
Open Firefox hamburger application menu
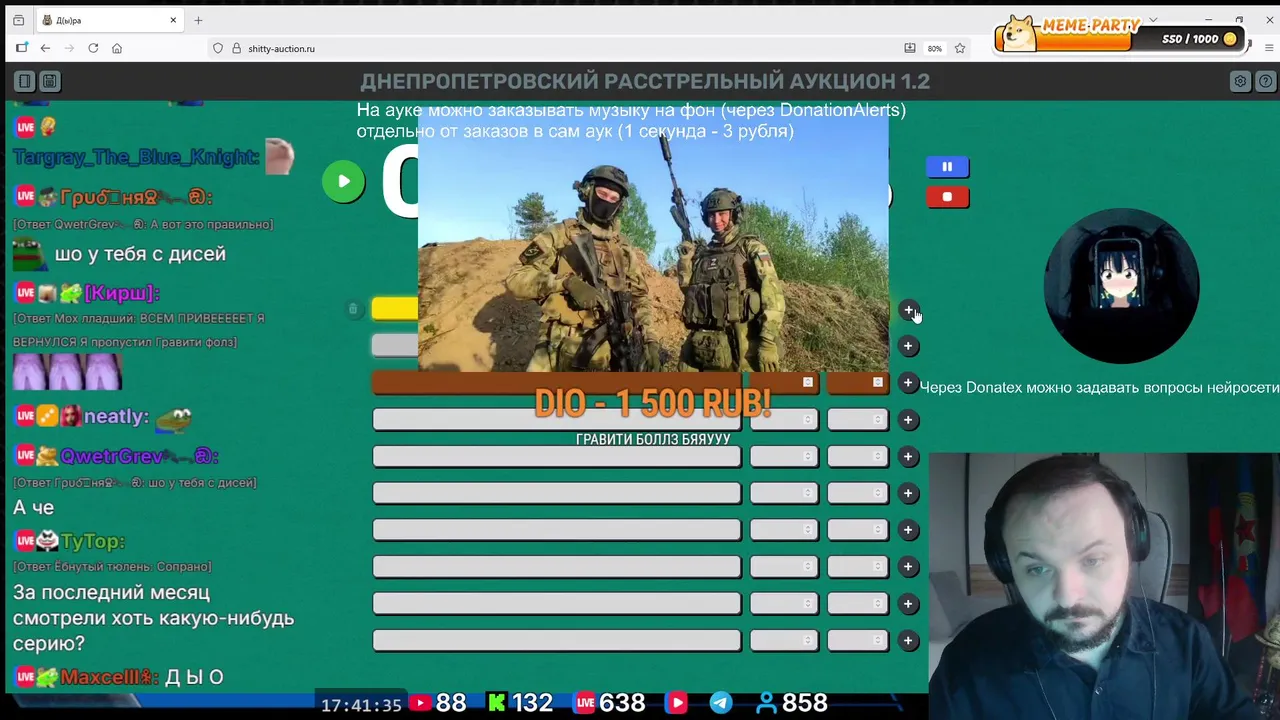(1268, 48)
